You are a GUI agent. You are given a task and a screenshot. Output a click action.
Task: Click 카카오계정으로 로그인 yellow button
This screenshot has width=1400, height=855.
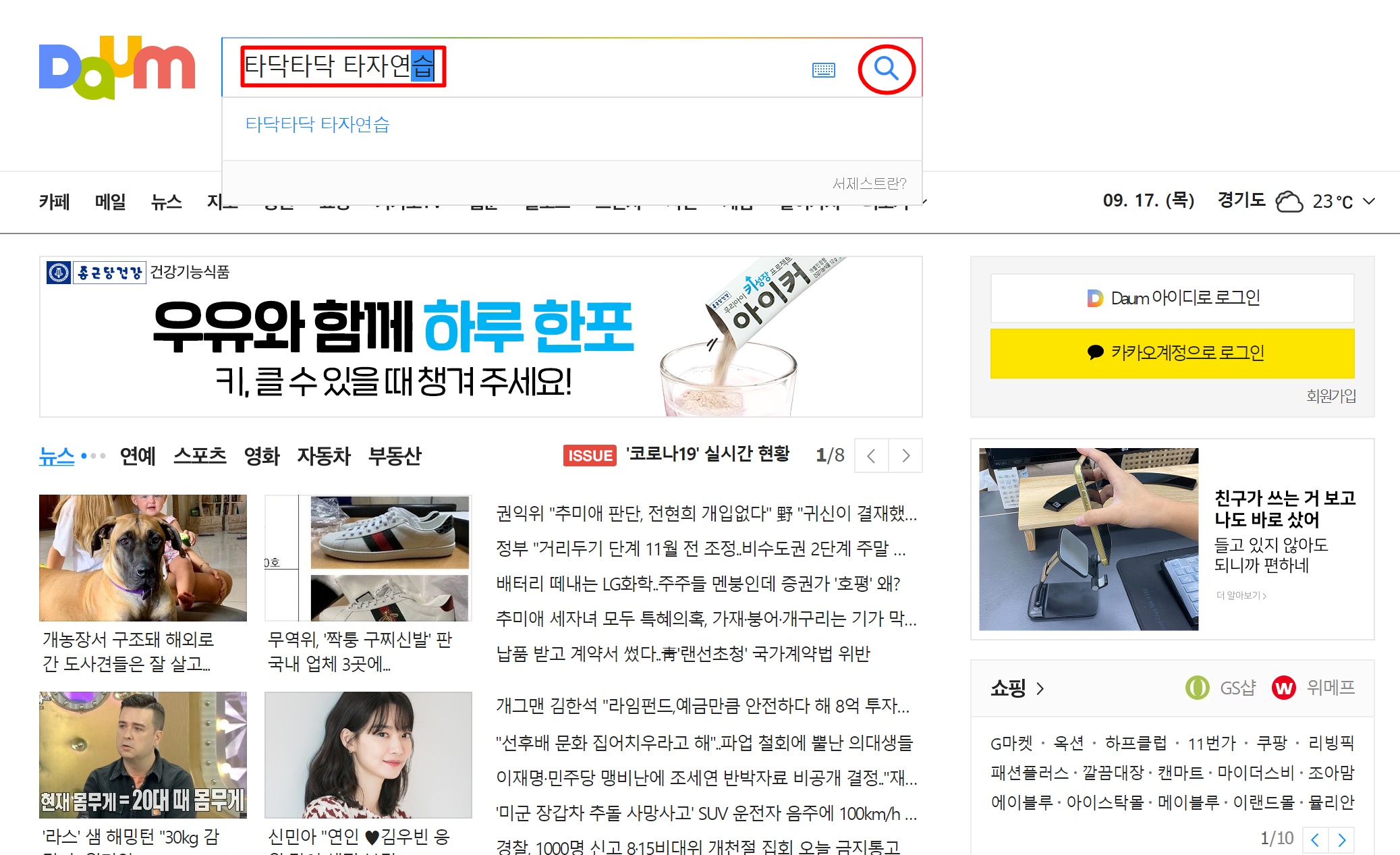pos(1172,353)
